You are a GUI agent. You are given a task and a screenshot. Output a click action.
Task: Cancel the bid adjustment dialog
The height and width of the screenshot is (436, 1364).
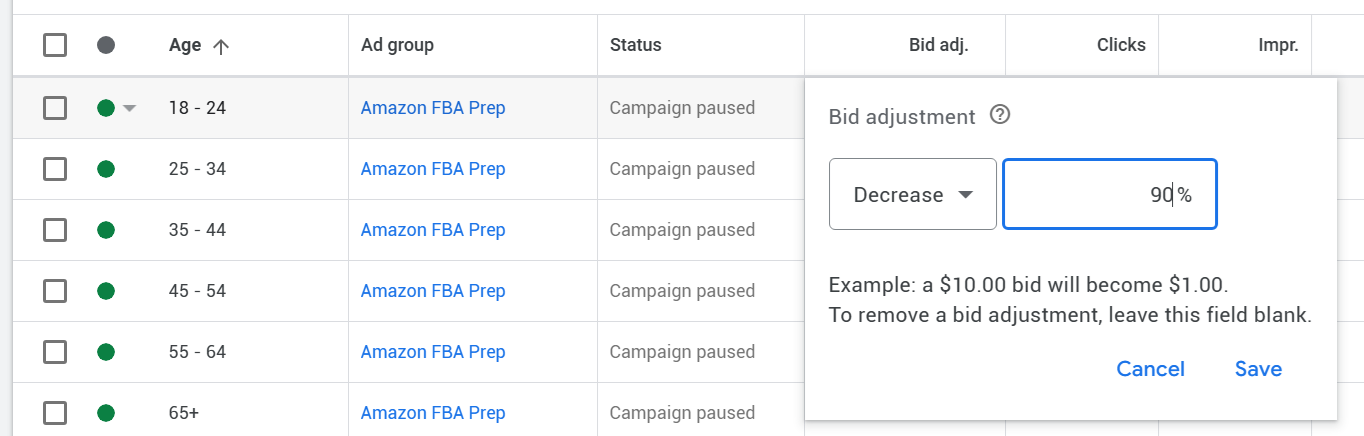coord(1150,369)
